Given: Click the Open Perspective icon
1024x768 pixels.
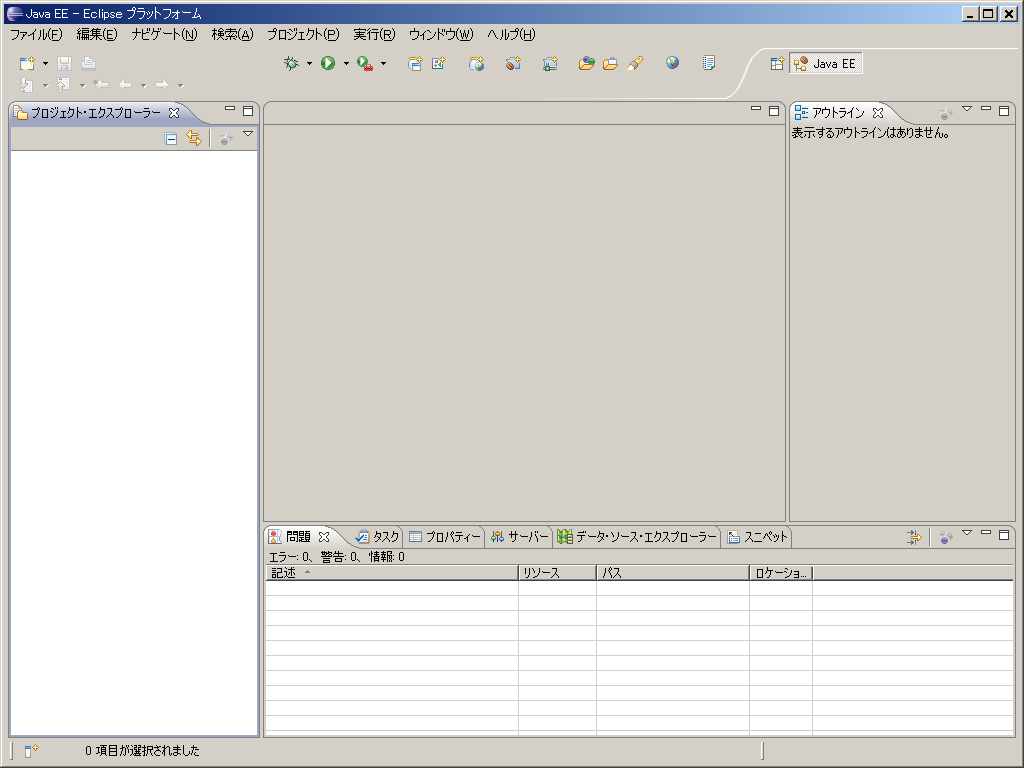Looking at the screenshot, I should (776, 63).
